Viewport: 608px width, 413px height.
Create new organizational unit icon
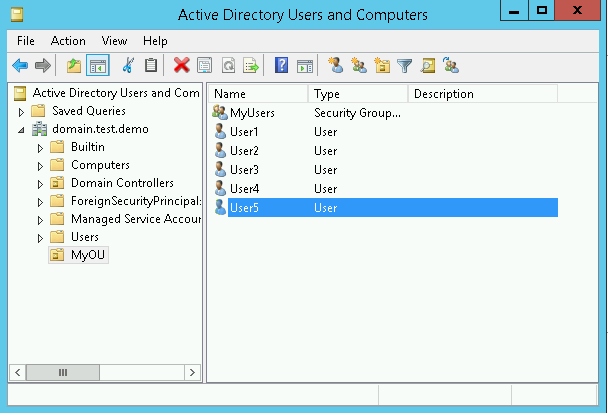coord(382,65)
